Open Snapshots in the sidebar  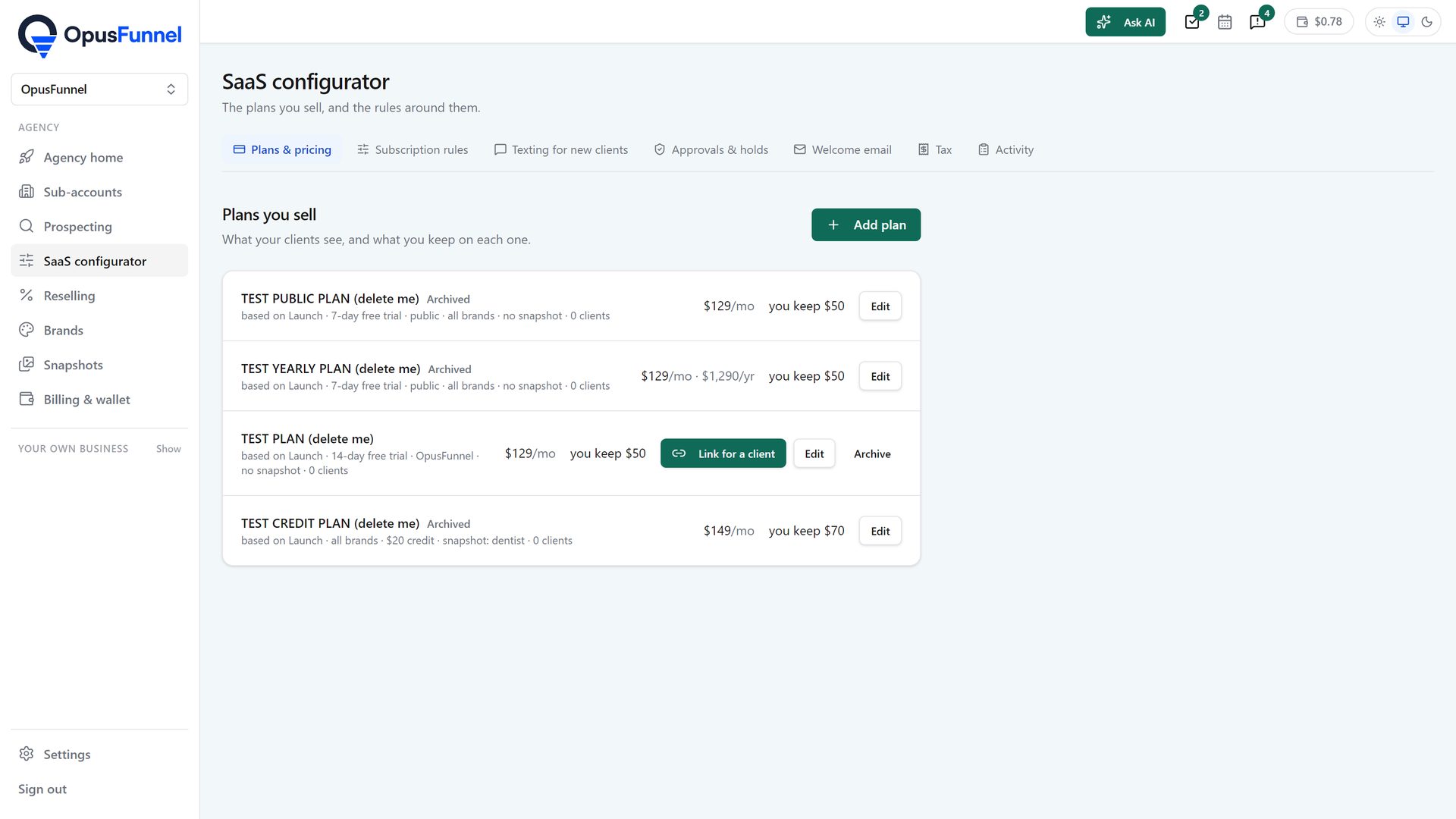[99, 365]
